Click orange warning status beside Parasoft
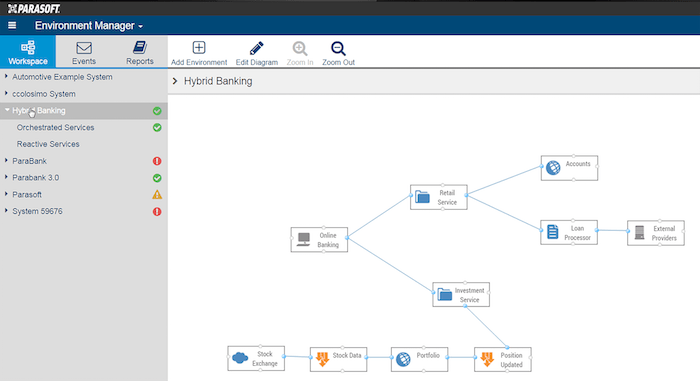The width and height of the screenshot is (700, 381). 157,194
